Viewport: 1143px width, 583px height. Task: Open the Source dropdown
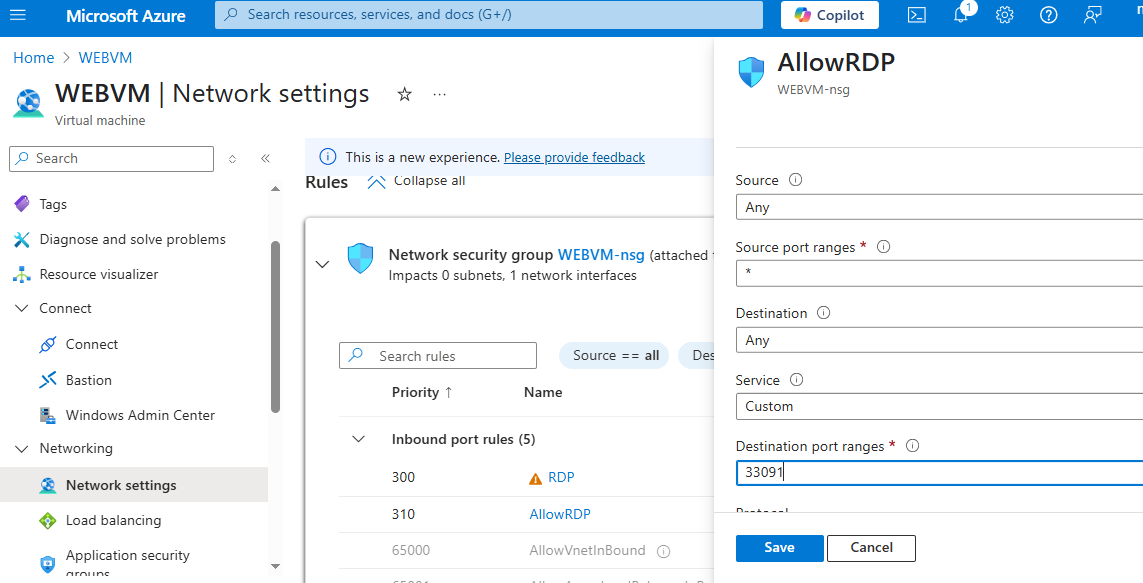(940, 208)
